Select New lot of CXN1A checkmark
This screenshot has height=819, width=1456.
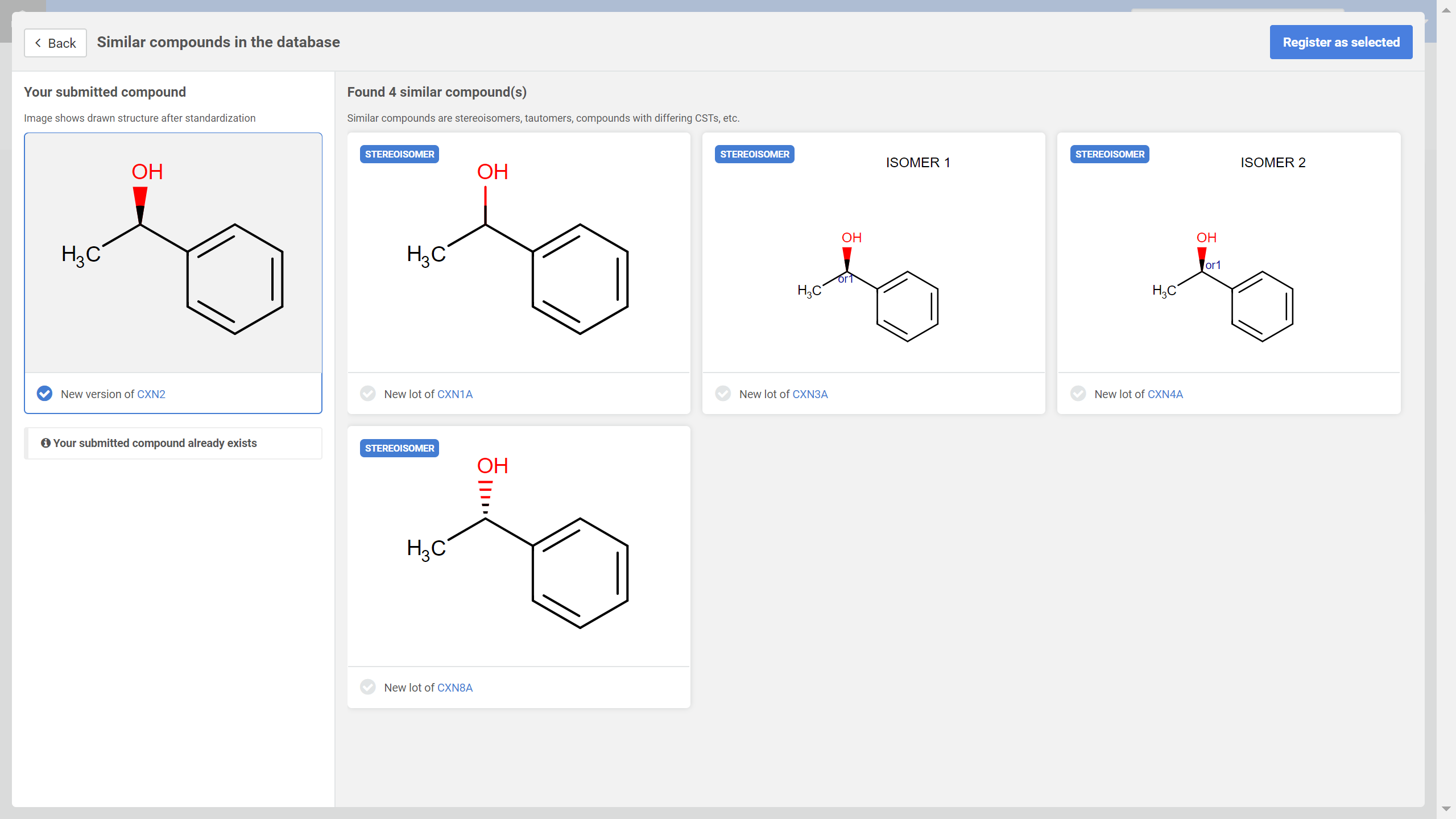click(368, 394)
